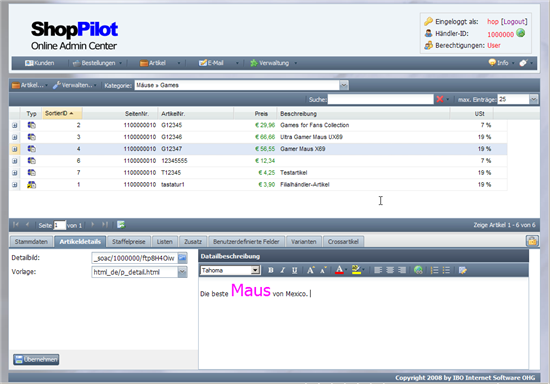The height and width of the screenshot is (384, 550).
Task: Switch to Benutzerdefinierte Felder tab
Action: 246,241
